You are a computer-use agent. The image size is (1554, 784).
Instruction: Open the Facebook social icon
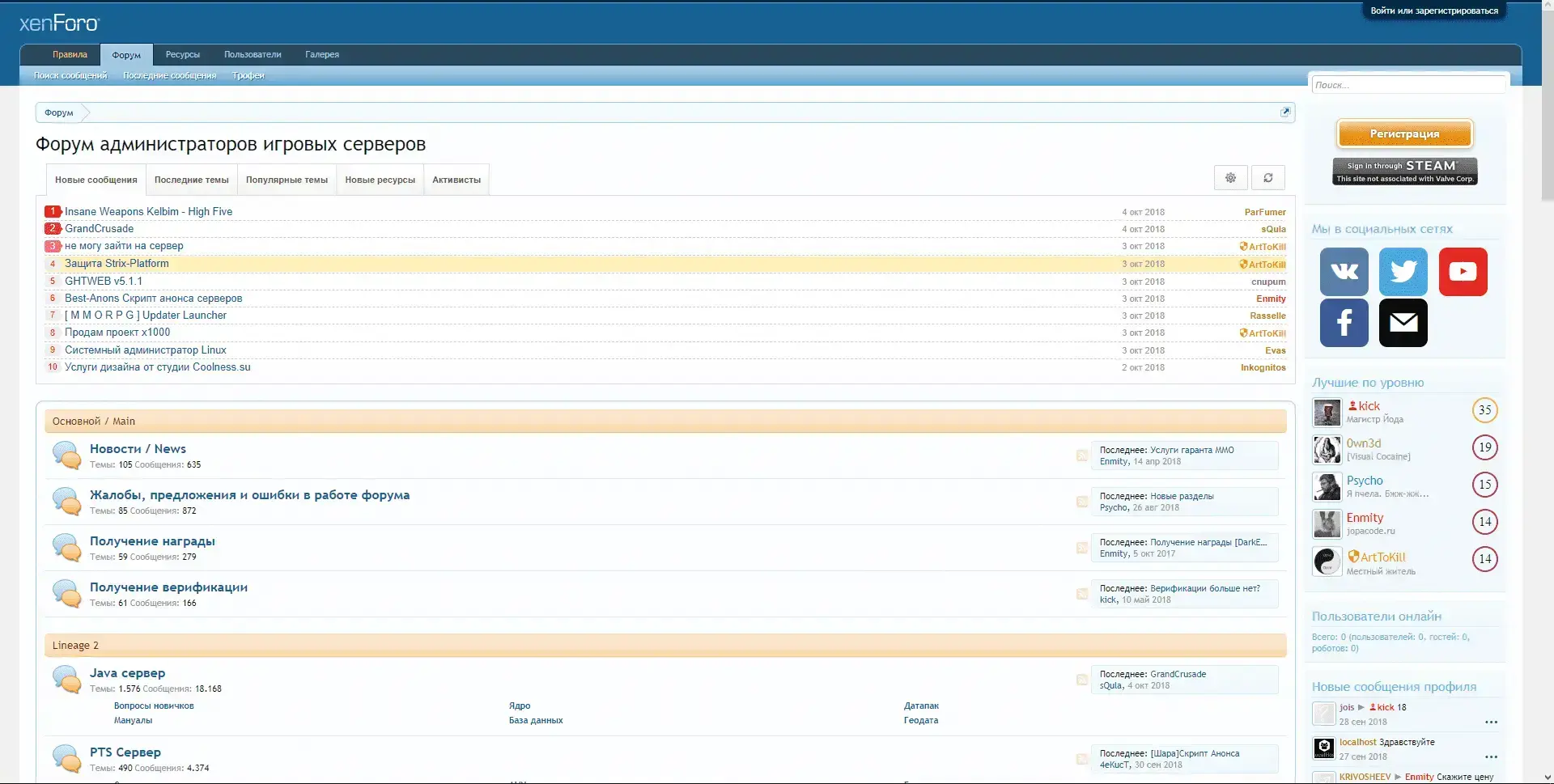click(1344, 322)
